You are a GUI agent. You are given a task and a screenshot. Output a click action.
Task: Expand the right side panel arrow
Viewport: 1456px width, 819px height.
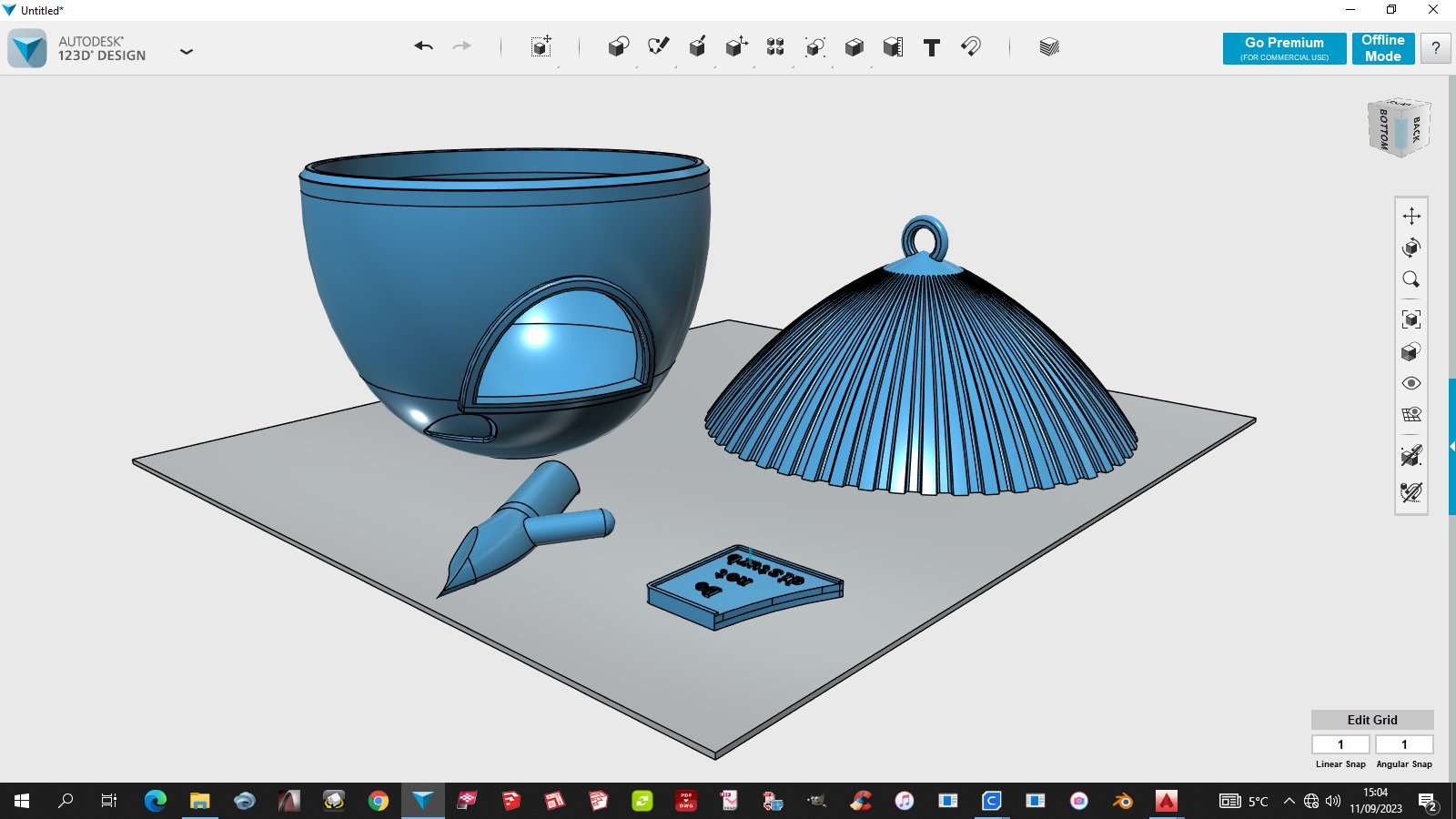(x=1452, y=446)
